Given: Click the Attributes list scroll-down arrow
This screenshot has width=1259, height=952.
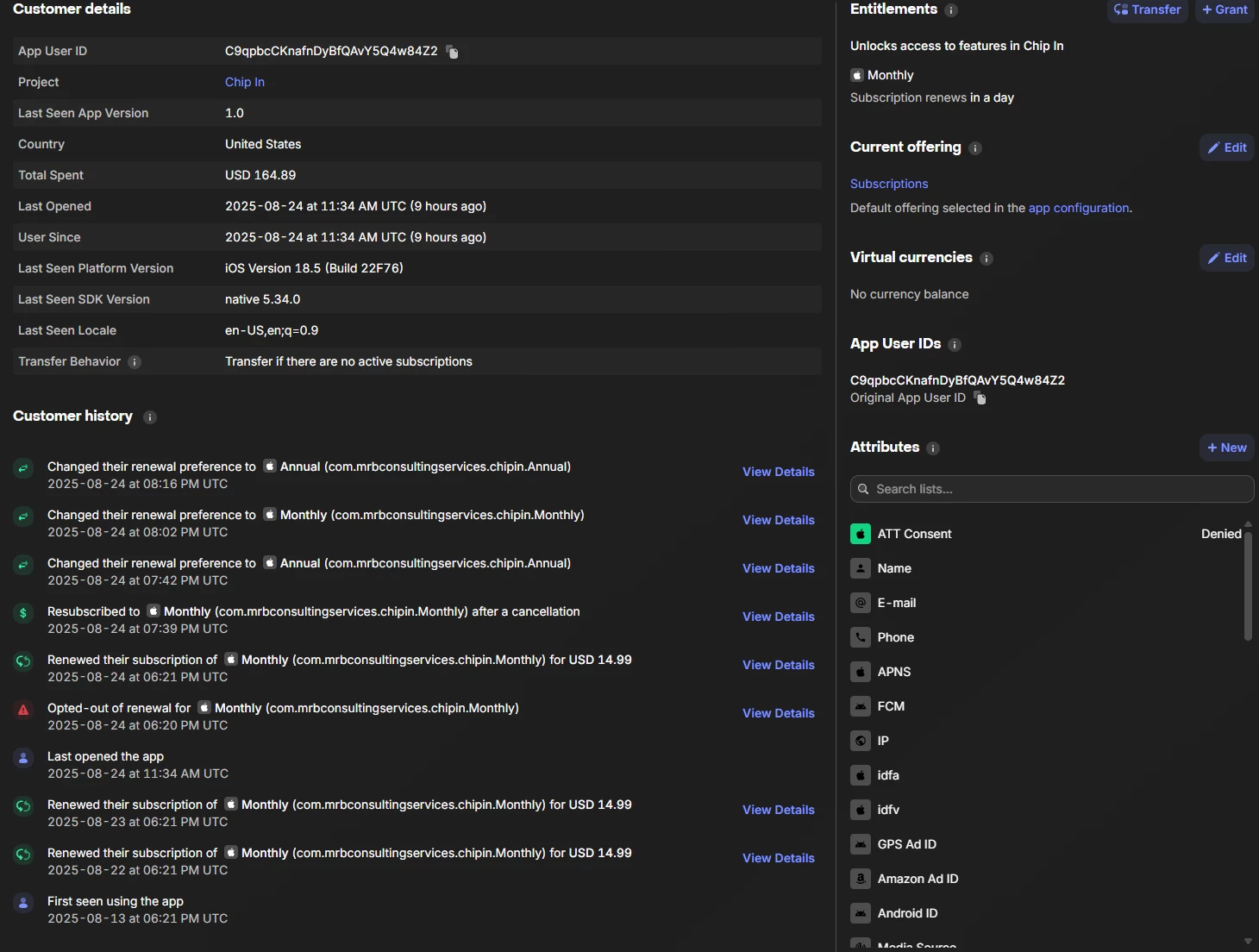Looking at the screenshot, I should (1248, 942).
